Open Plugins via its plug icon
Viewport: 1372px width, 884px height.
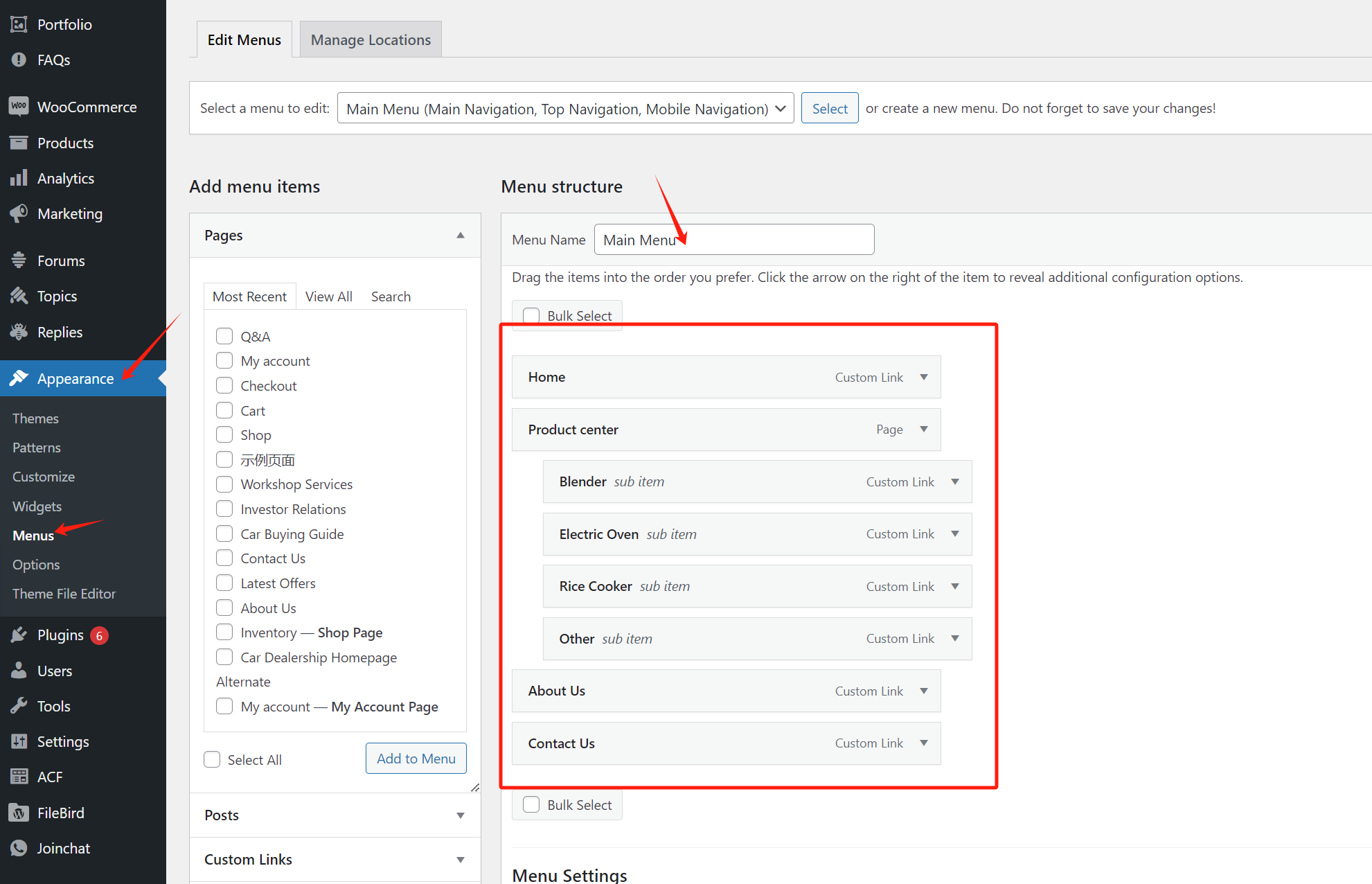19,635
